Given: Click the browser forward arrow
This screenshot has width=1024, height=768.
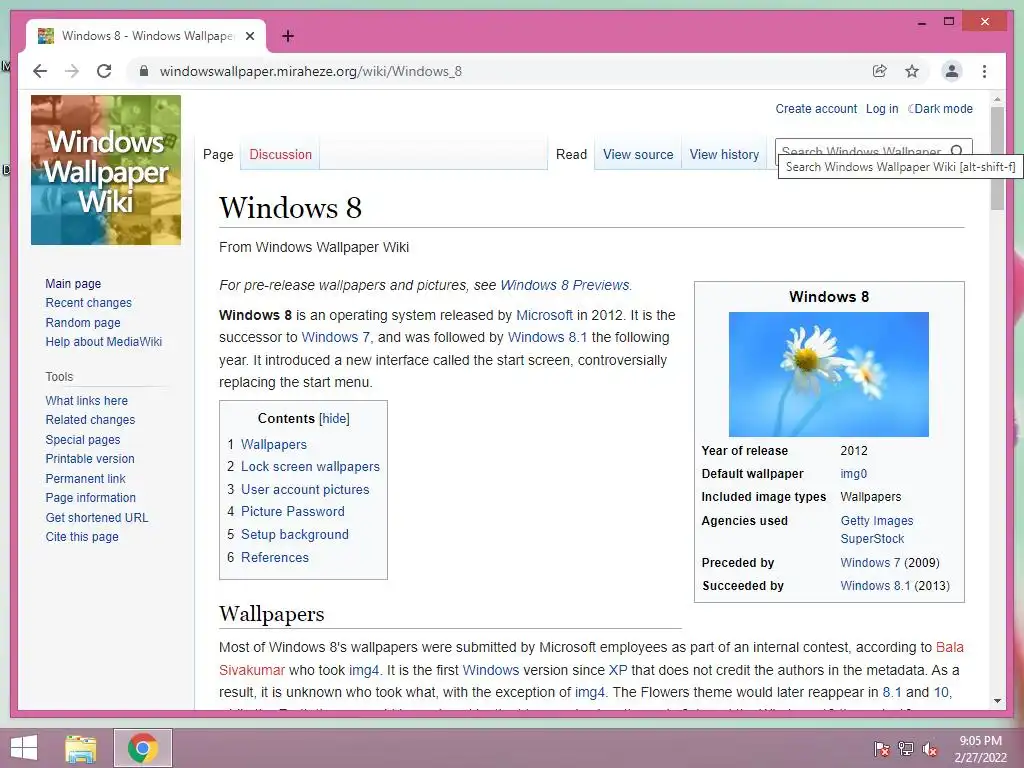Looking at the screenshot, I should (x=72, y=71).
